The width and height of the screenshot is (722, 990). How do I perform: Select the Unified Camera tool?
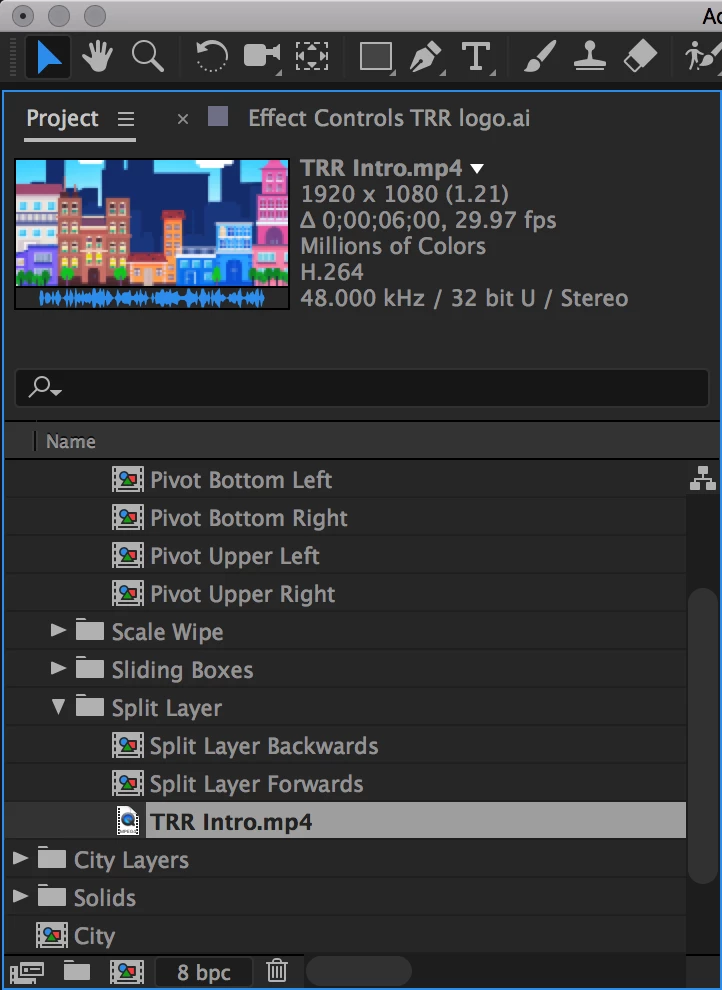tap(263, 57)
